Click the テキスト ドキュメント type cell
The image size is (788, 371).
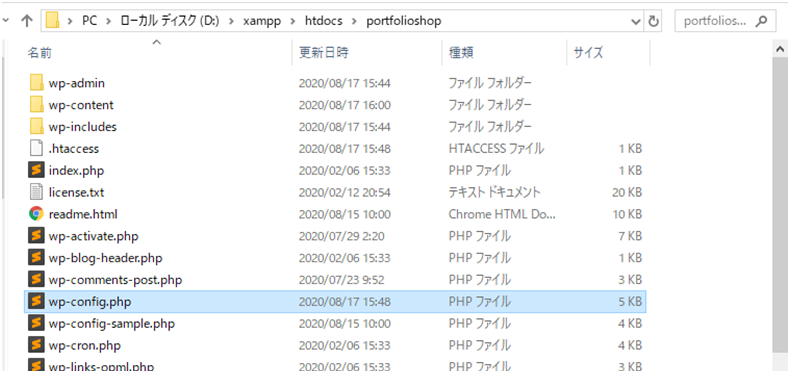tap(495, 192)
